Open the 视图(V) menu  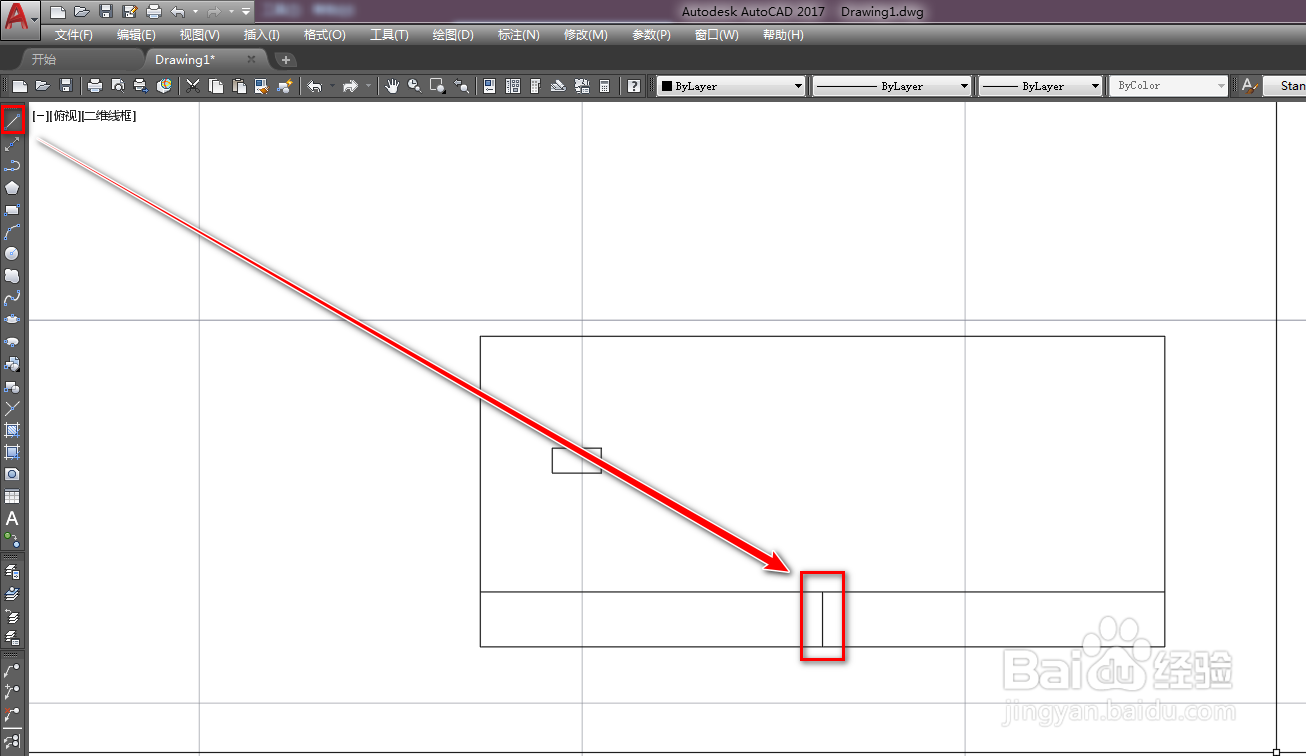tap(200, 35)
